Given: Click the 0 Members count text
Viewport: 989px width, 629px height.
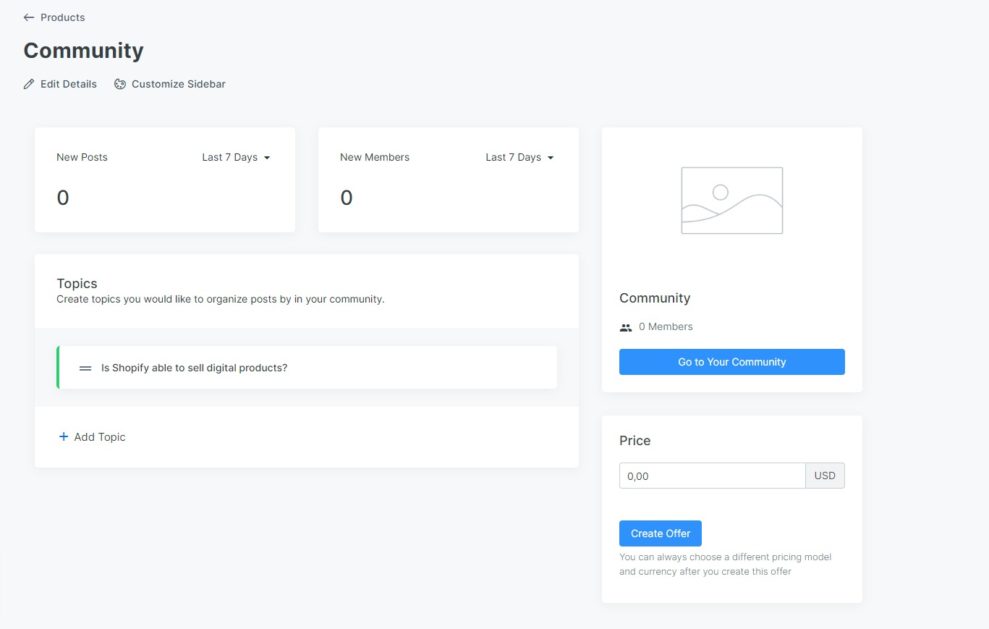Looking at the screenshot, I should coord(665,327).
